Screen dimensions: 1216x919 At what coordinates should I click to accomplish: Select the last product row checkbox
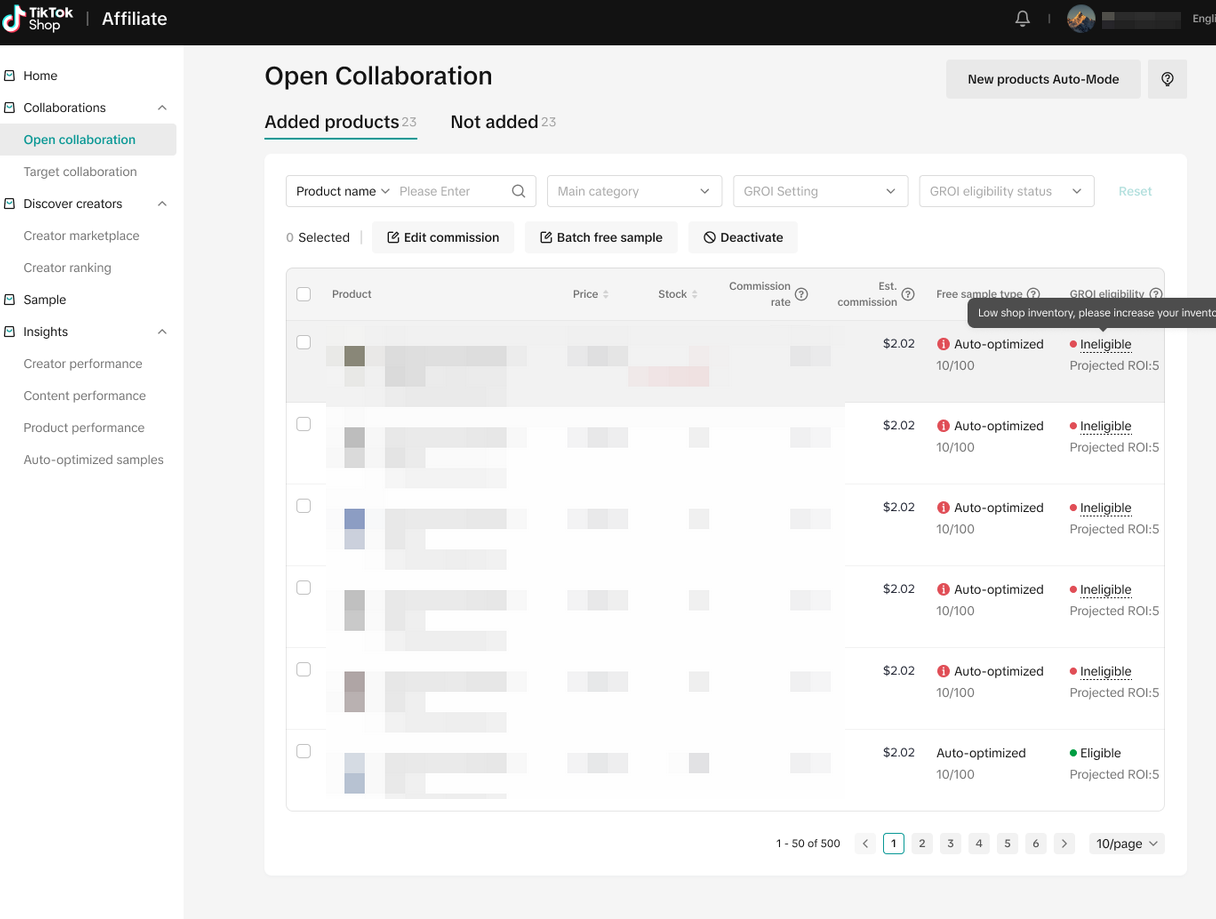[304, 751]
